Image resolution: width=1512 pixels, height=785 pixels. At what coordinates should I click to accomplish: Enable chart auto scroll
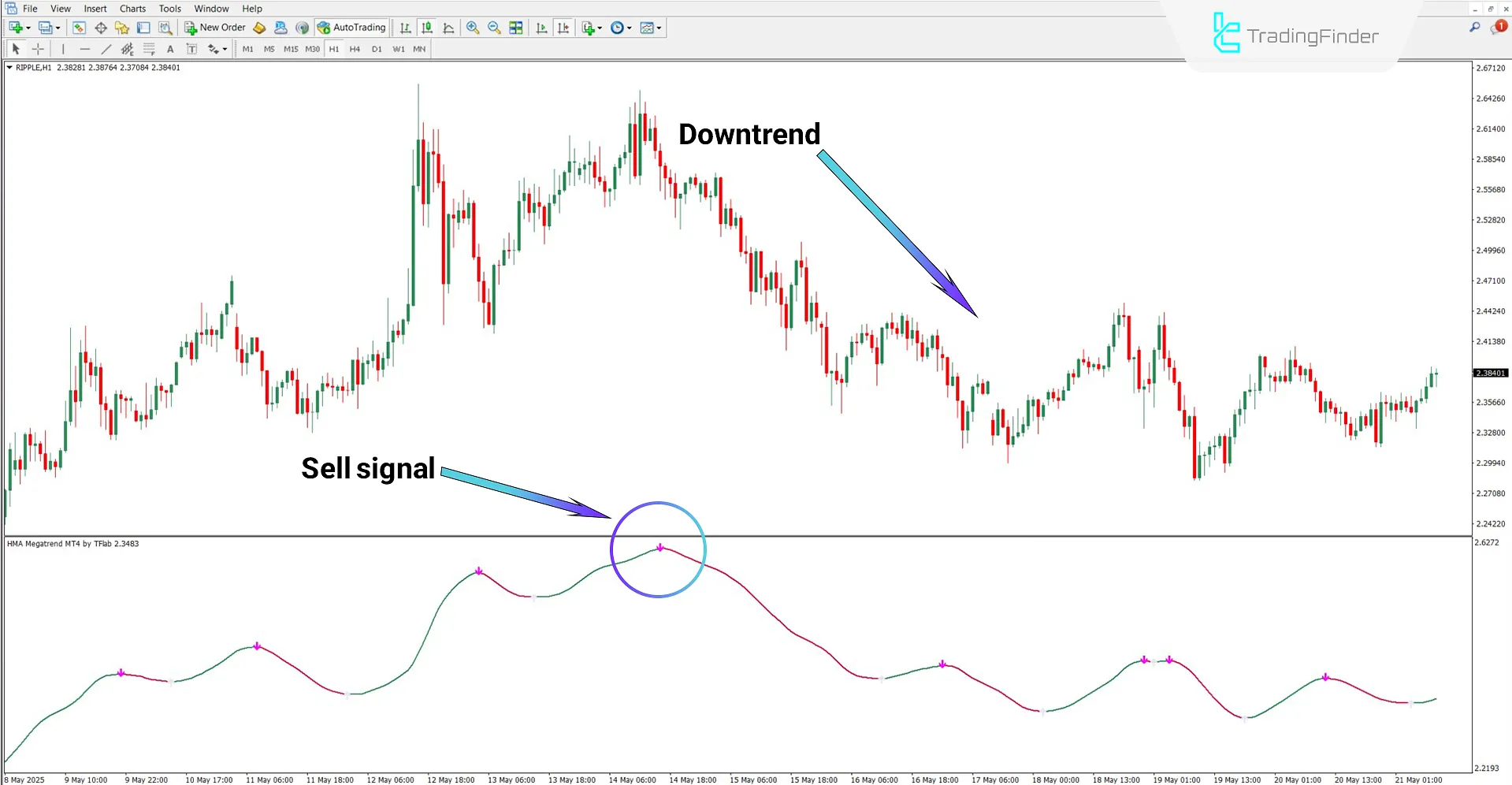pos(541,27)
